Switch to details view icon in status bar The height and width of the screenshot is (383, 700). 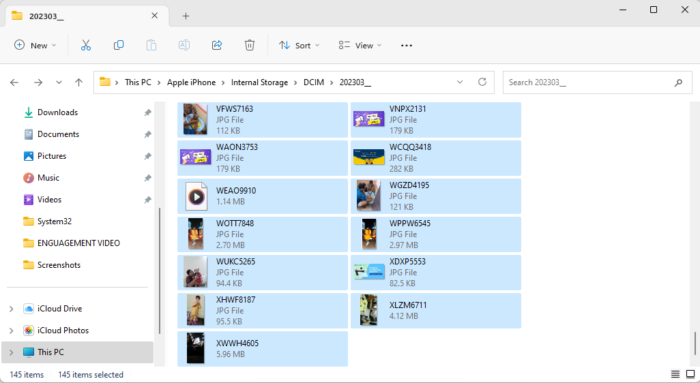[x=675, y=374]
